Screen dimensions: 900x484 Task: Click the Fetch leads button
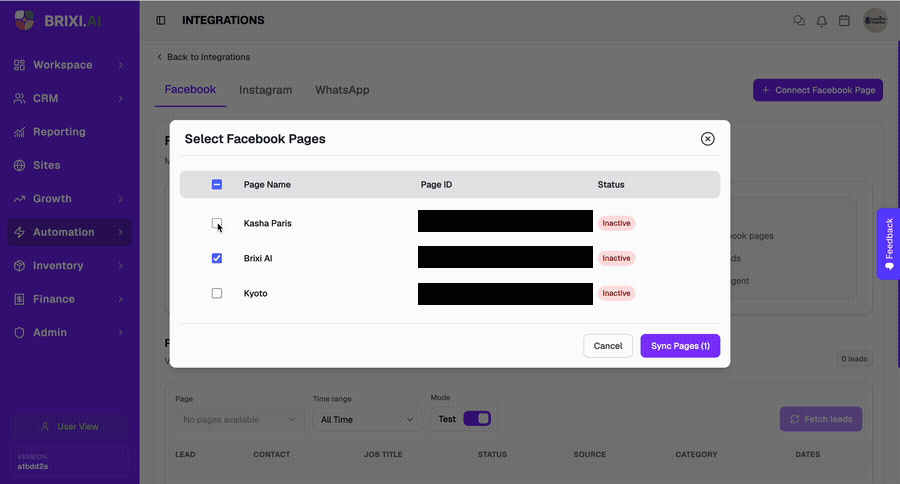coord(821,419)
